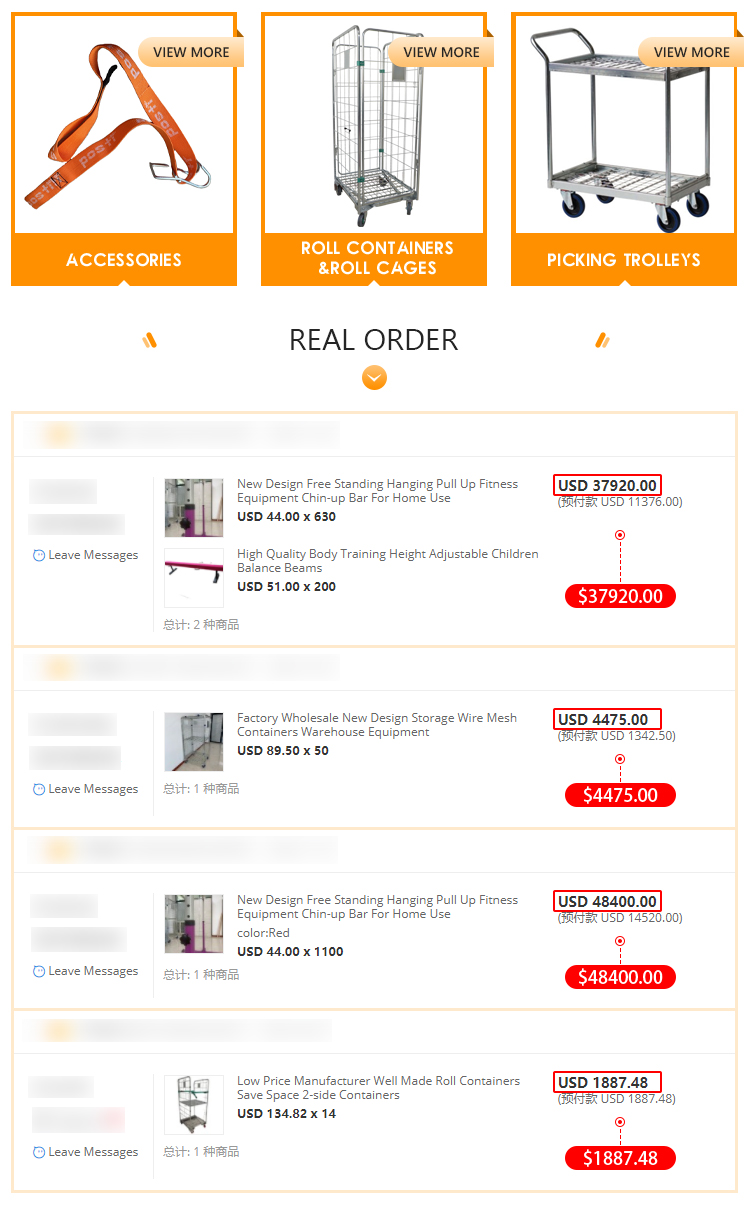Click the Leave Messages icon in the first order
750x1220 pixels.
point(39,555)
